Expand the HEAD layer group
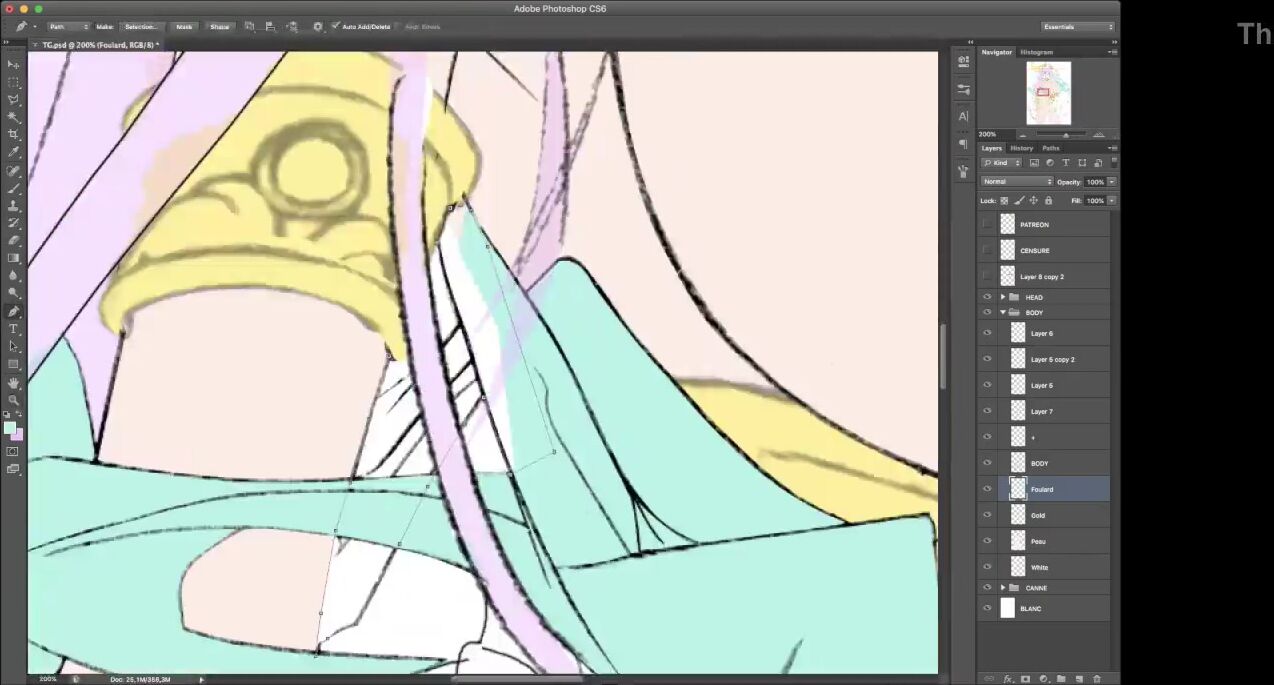 (1002, 297)
